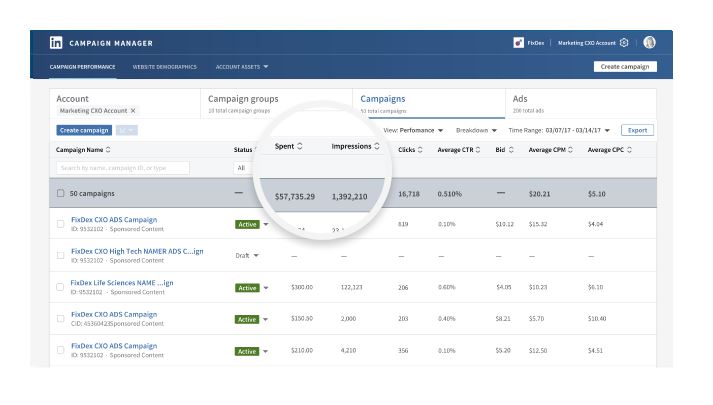
Task: Open the user profile avatar
Action: 649,42
